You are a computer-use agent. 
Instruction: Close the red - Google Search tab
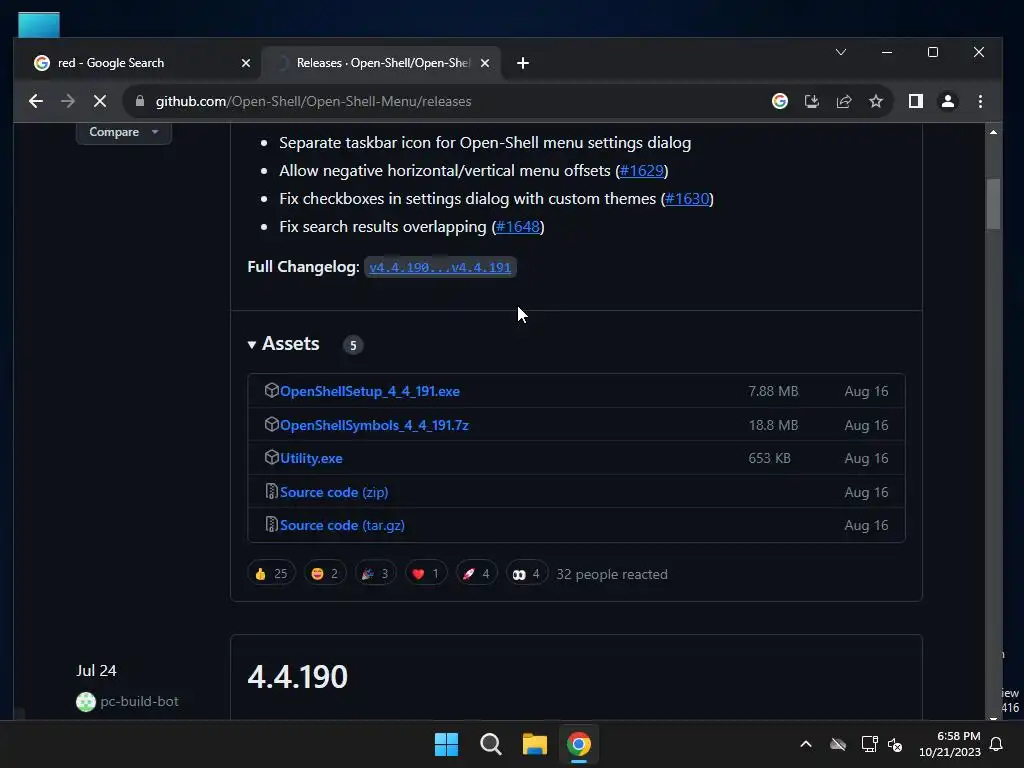[246, 63]
